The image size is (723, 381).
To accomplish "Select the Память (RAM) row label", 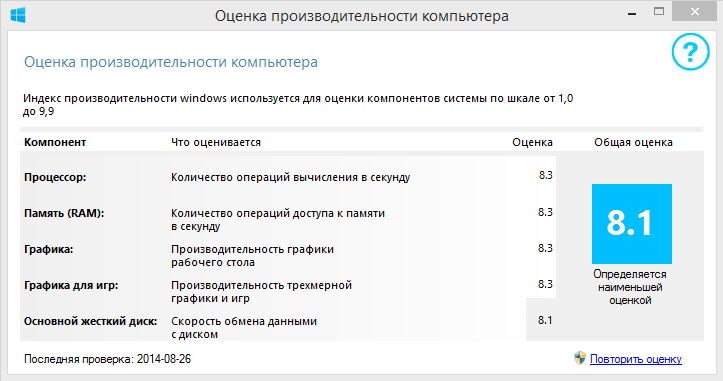I will [64, 213].
